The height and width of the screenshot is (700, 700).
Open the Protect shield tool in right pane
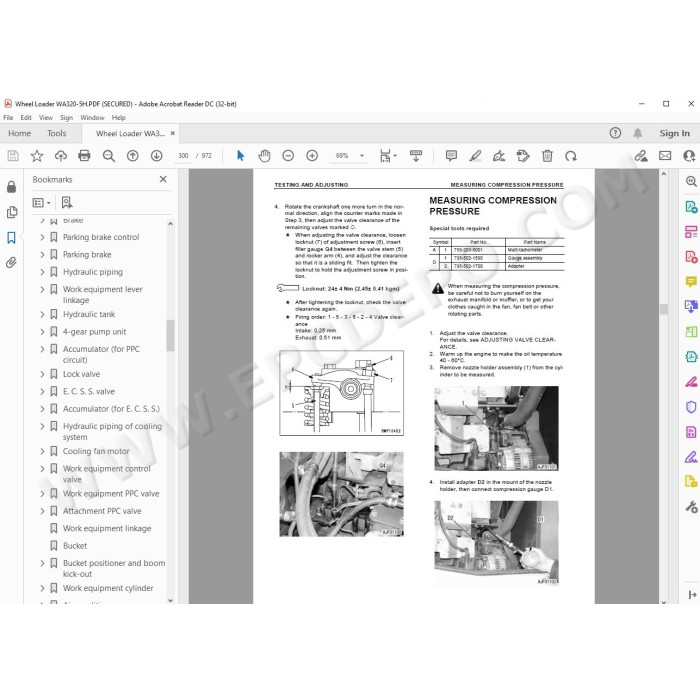point(691,407)
